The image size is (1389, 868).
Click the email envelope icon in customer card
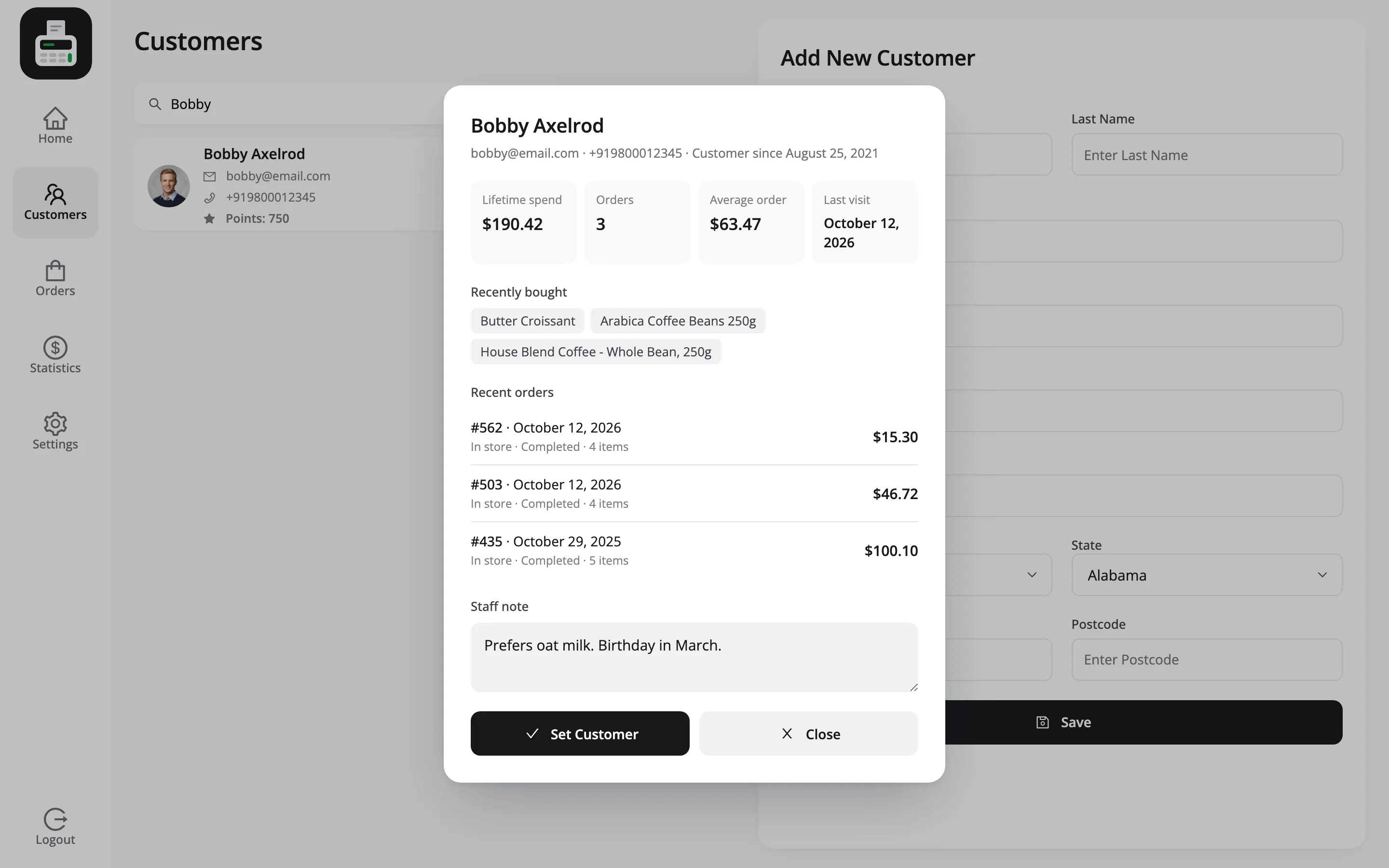pos(209,176)
